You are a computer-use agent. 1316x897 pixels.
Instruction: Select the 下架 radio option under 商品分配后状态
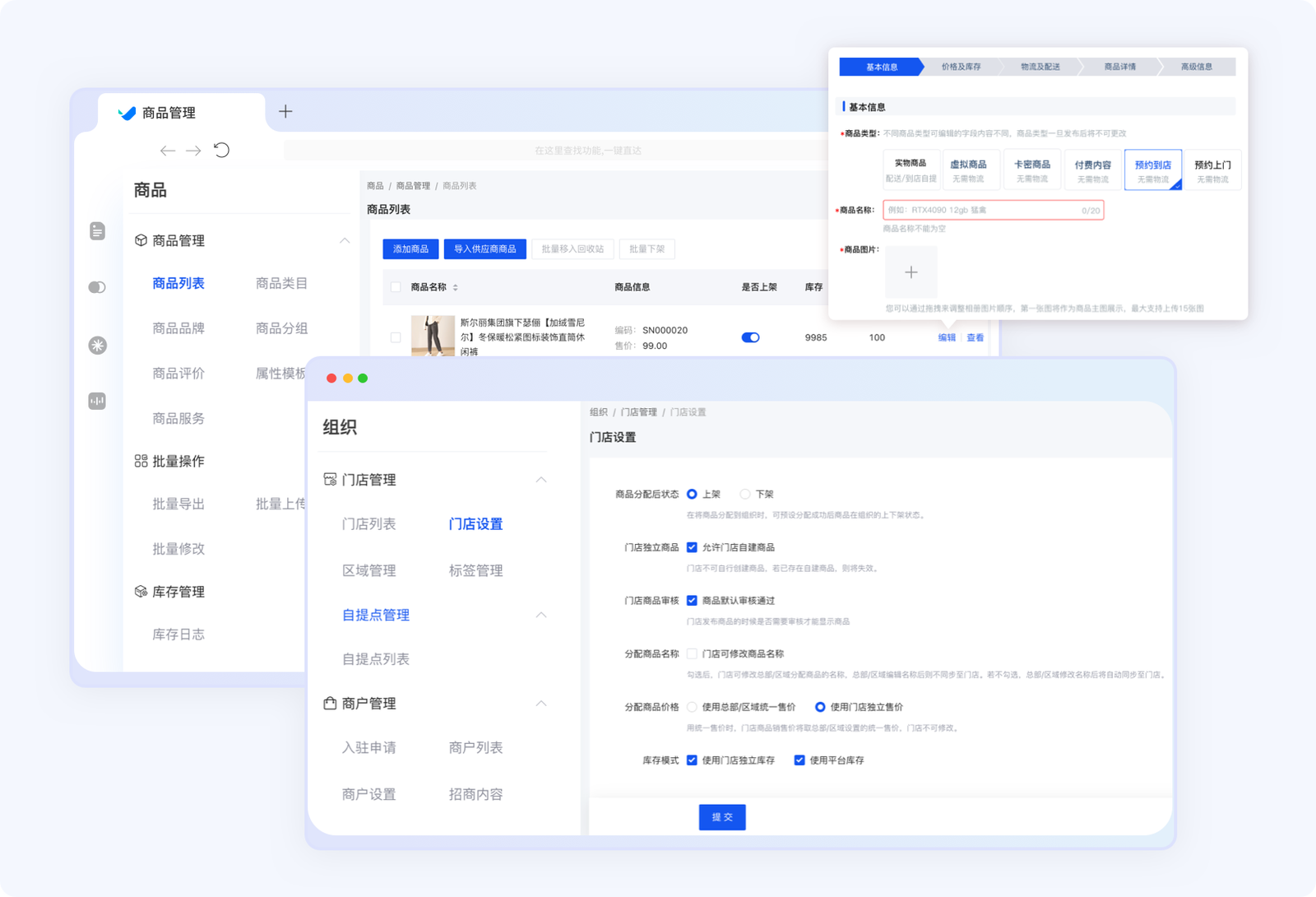tap(745, 494)
